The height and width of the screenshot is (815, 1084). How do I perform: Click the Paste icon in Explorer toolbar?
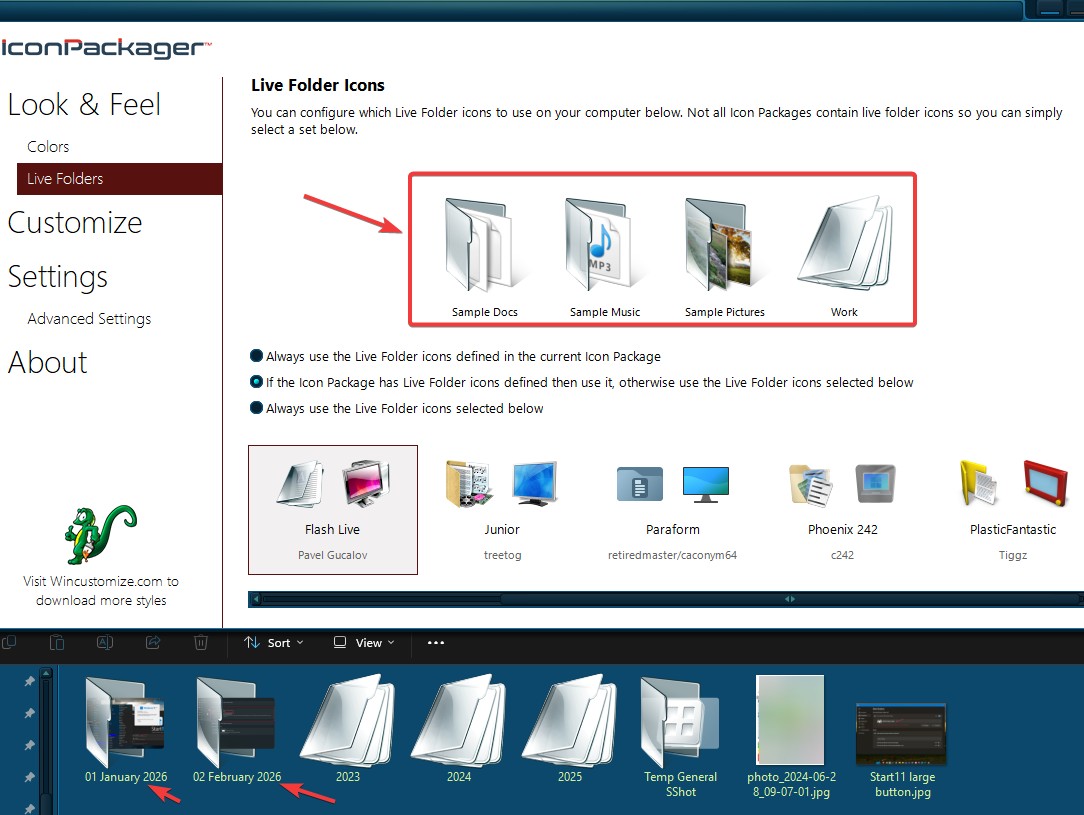(57, 642)
